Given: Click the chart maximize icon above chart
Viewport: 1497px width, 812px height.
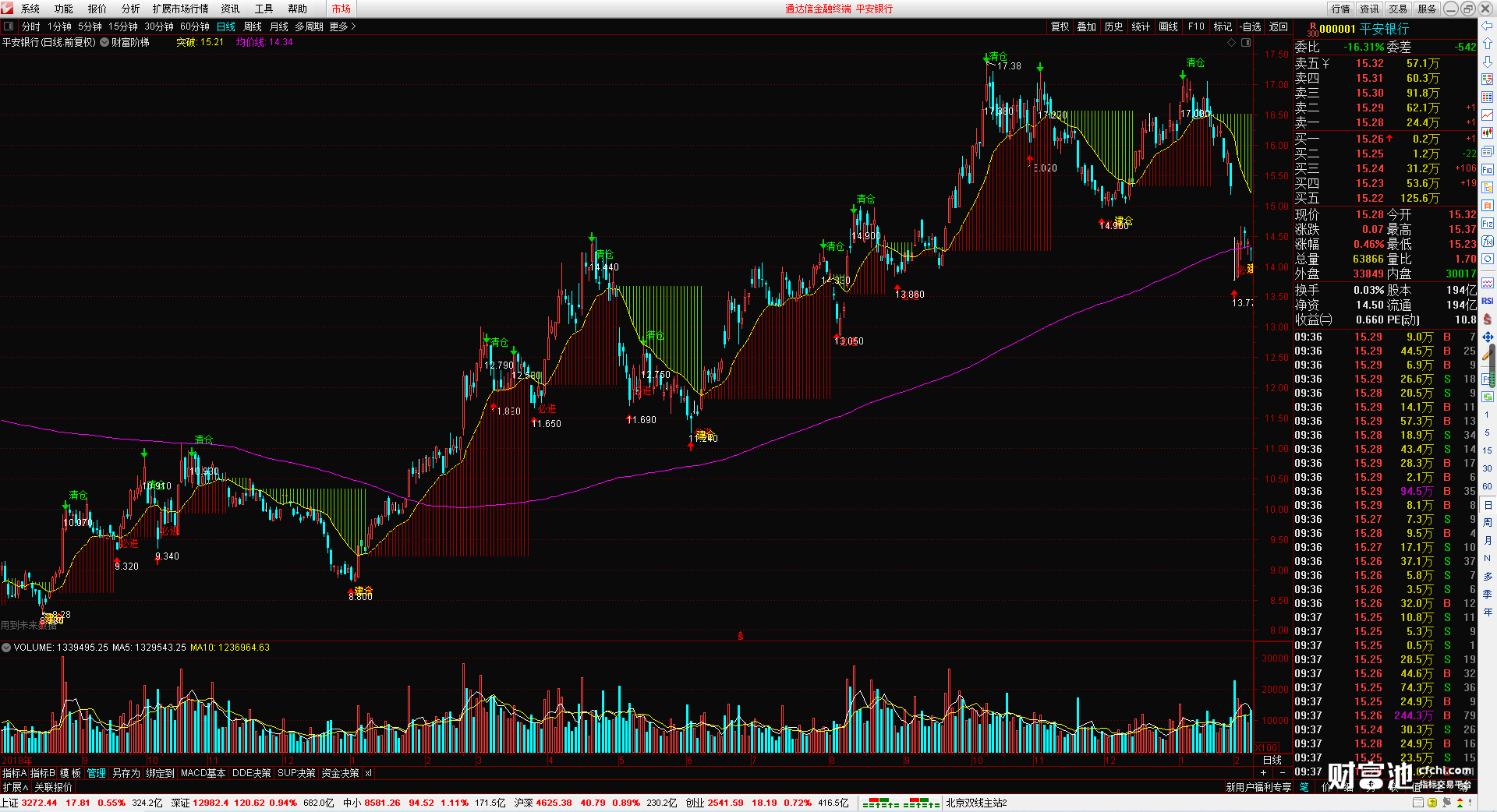Looking at the screenshot, I should (x=1246, y=42).
